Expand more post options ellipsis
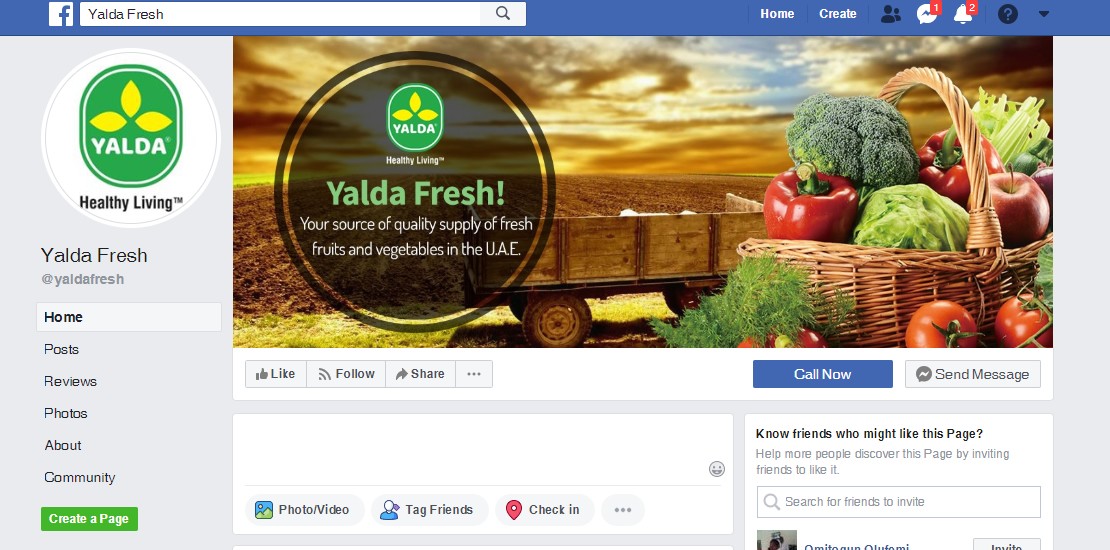Image resolution: width=1110 pixels, height=550 pixels. point(623,510)
